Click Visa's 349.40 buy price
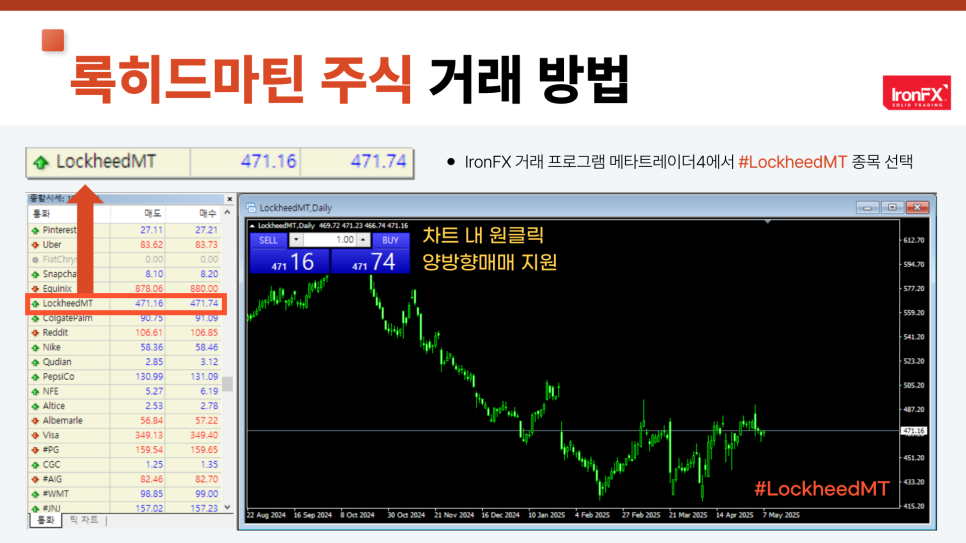Screen dimensions: 966x543 point(204,435)
